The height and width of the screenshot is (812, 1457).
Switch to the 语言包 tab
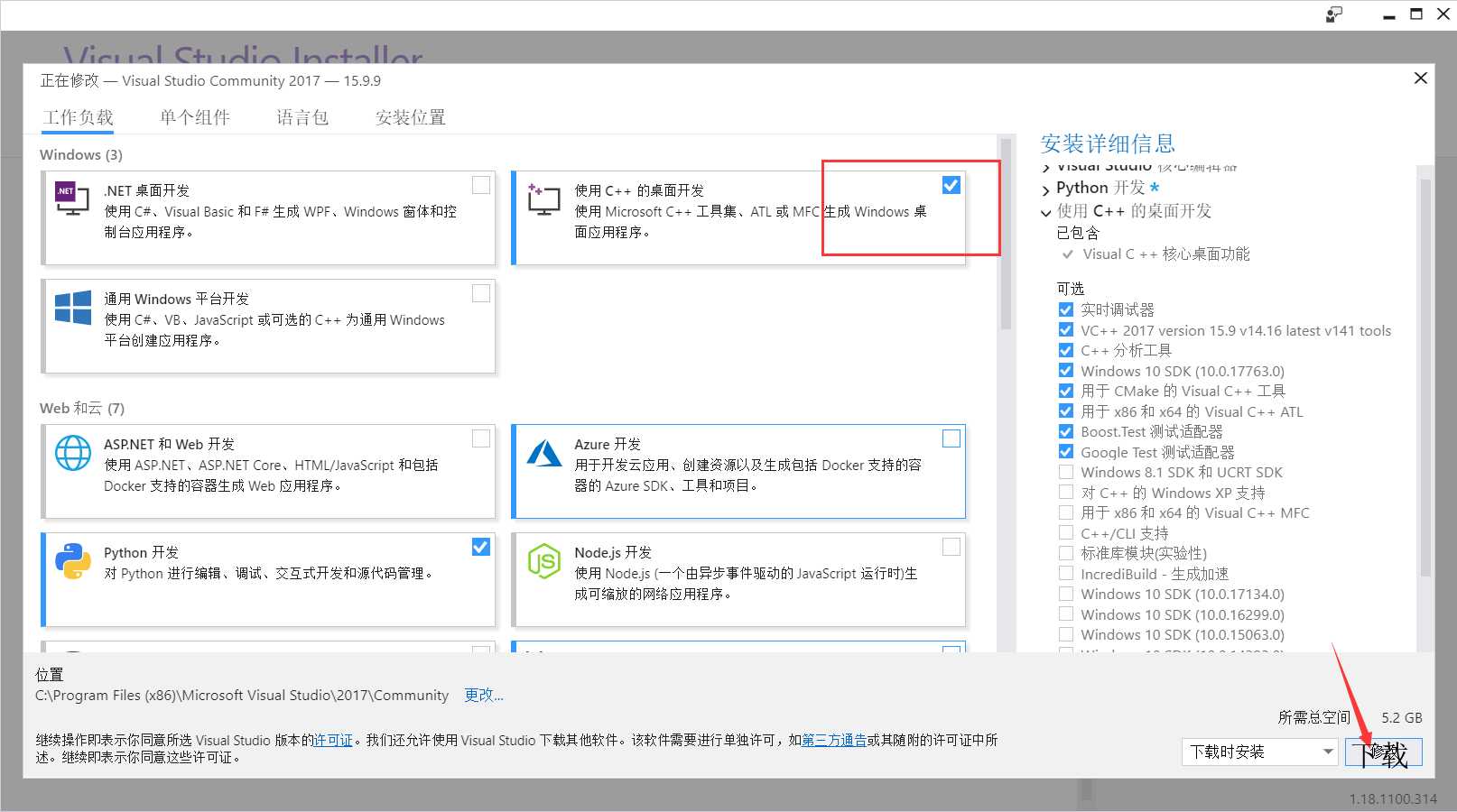pos(302,117)
